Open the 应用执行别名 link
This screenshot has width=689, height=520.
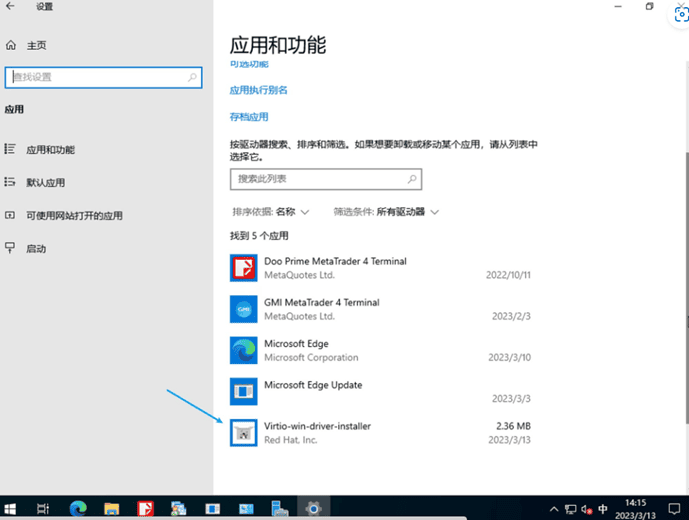258,90
